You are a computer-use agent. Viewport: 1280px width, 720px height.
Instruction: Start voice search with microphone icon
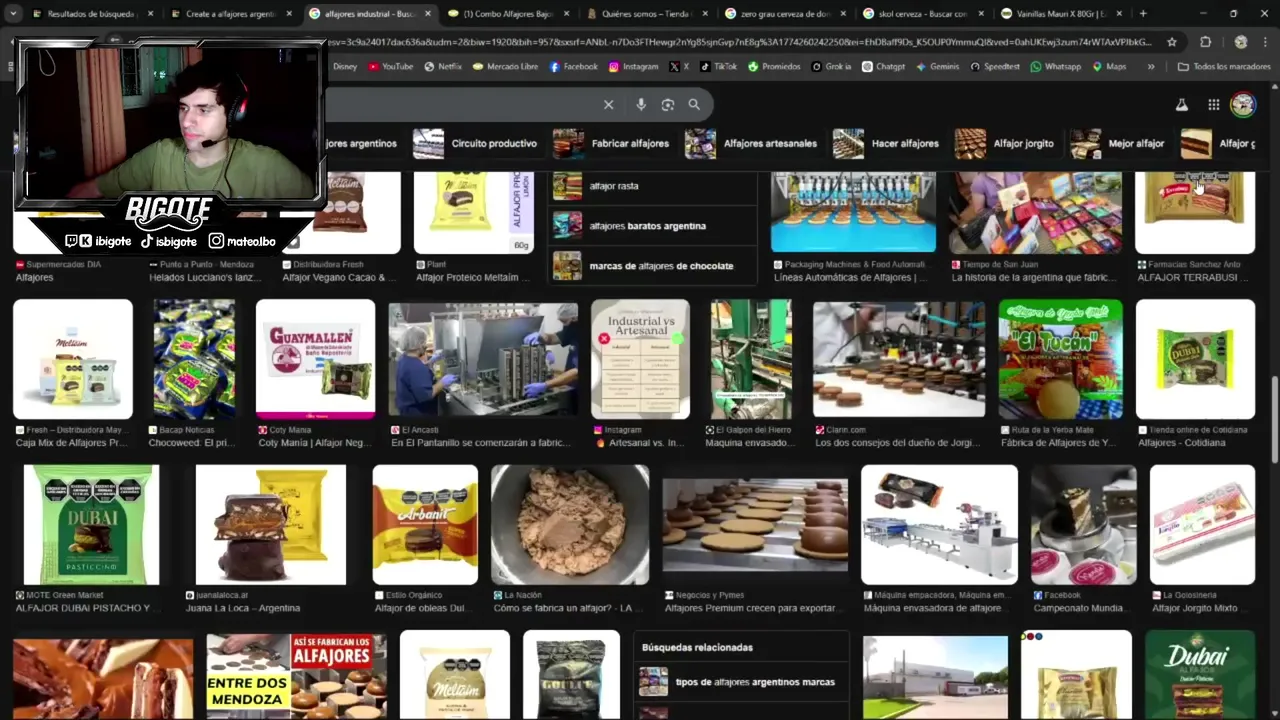(x=641, y=105)
